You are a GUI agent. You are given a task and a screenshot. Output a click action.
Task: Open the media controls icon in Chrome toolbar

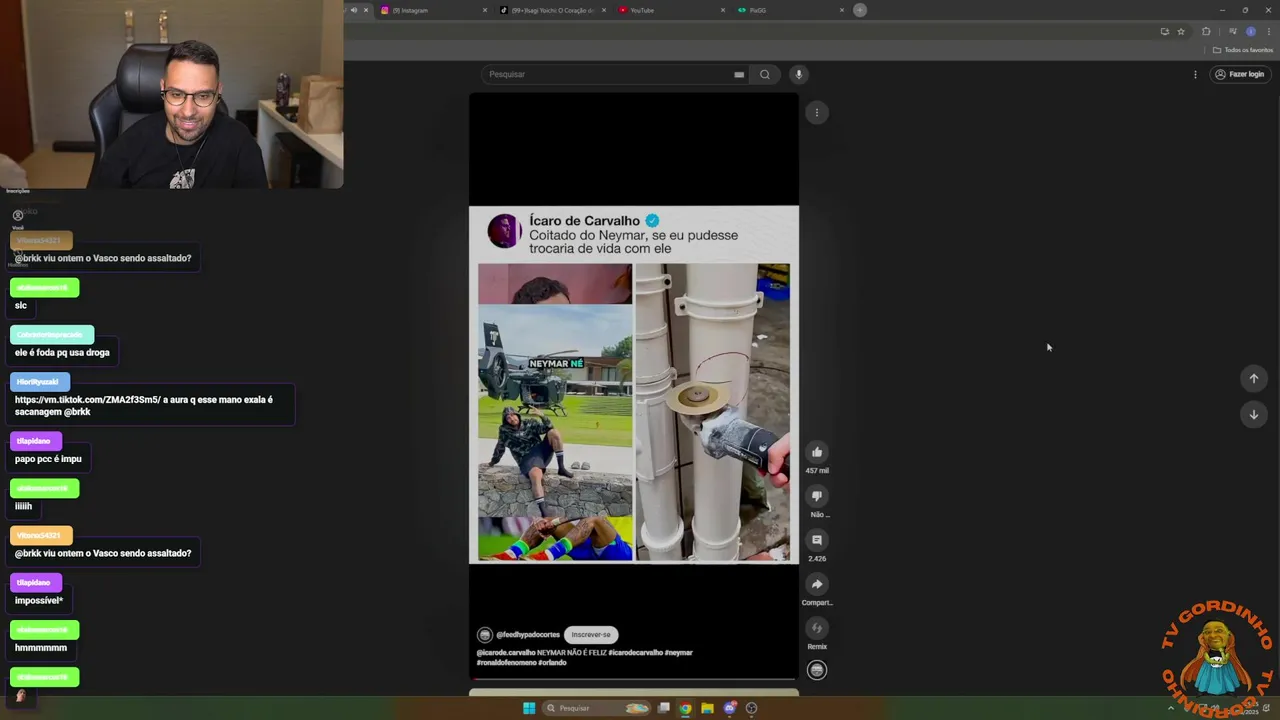tap(1232, 31)
